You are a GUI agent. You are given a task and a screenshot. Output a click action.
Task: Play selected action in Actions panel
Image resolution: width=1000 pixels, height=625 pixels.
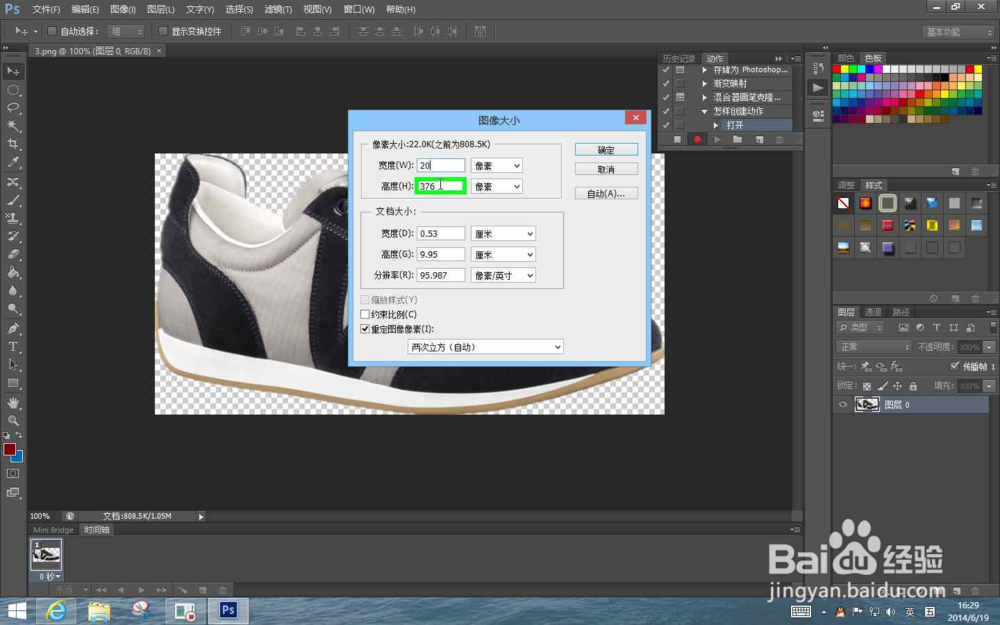(x=717, y=139)
